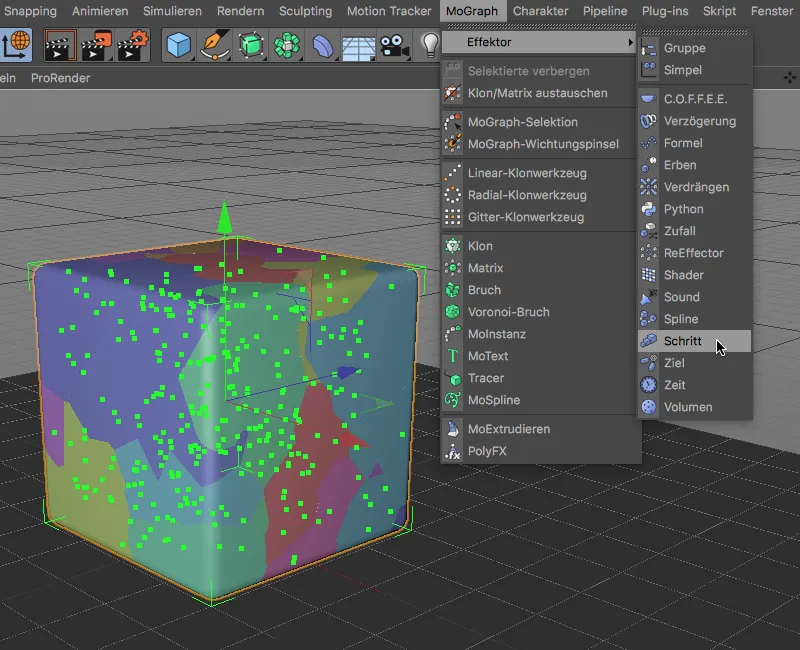Image resolution: width=800 pixels, height=650 pixels.
Task: Render the active view icon
Action: 60,45
